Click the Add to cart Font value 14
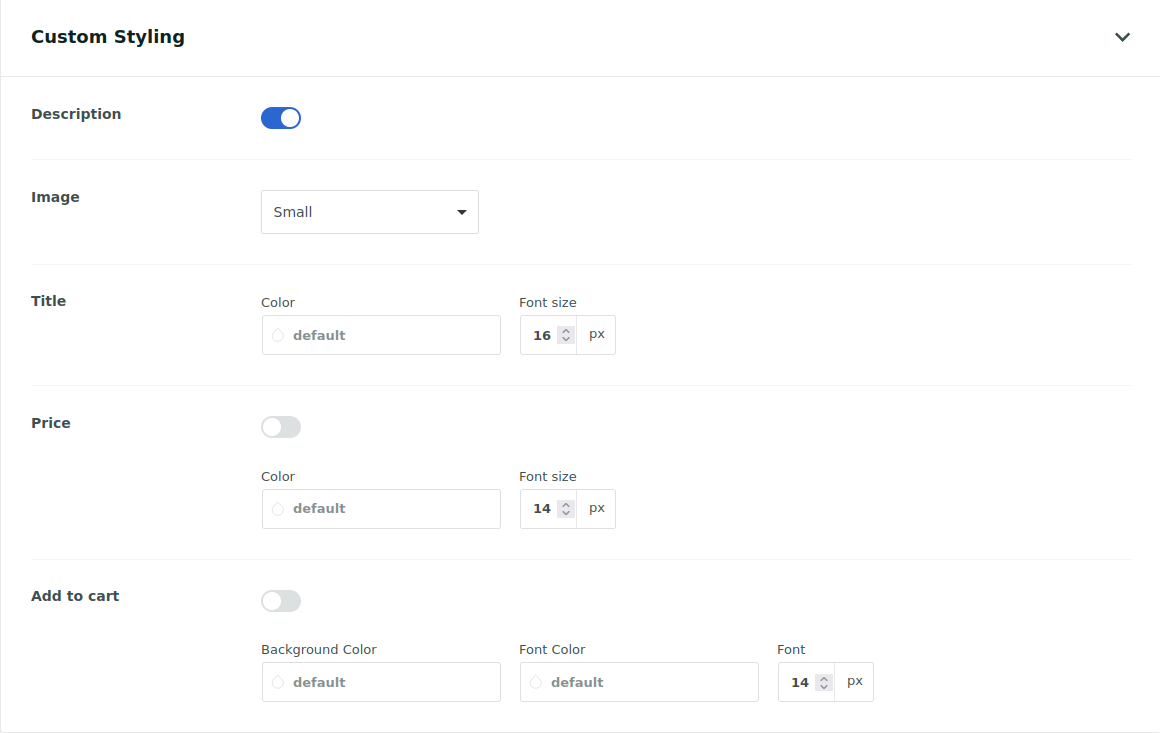The width and height of the screenshot is (1160, 733). click(800, 681)
